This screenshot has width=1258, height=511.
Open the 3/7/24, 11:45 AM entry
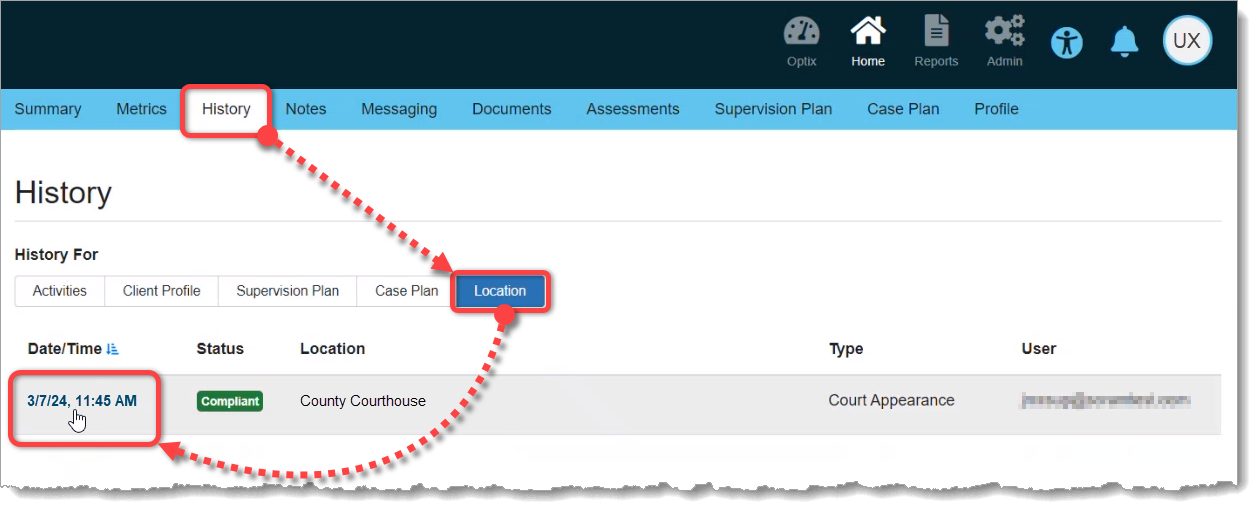[82, 401]
